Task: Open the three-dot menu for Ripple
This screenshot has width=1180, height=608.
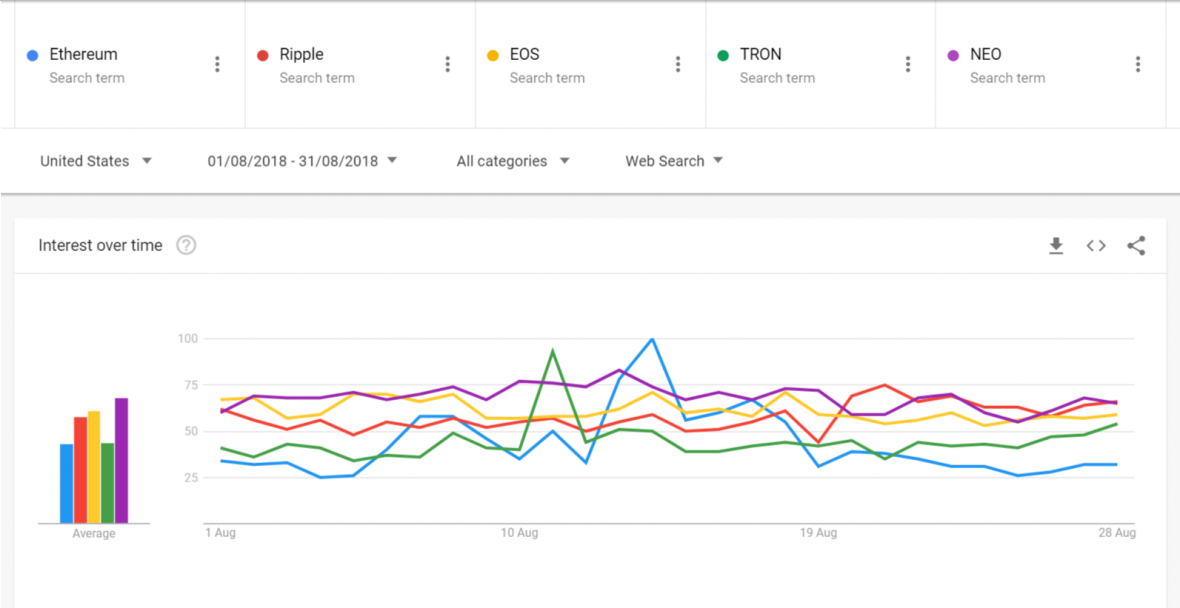Action: pyautogui.click(x=447, y=65)
